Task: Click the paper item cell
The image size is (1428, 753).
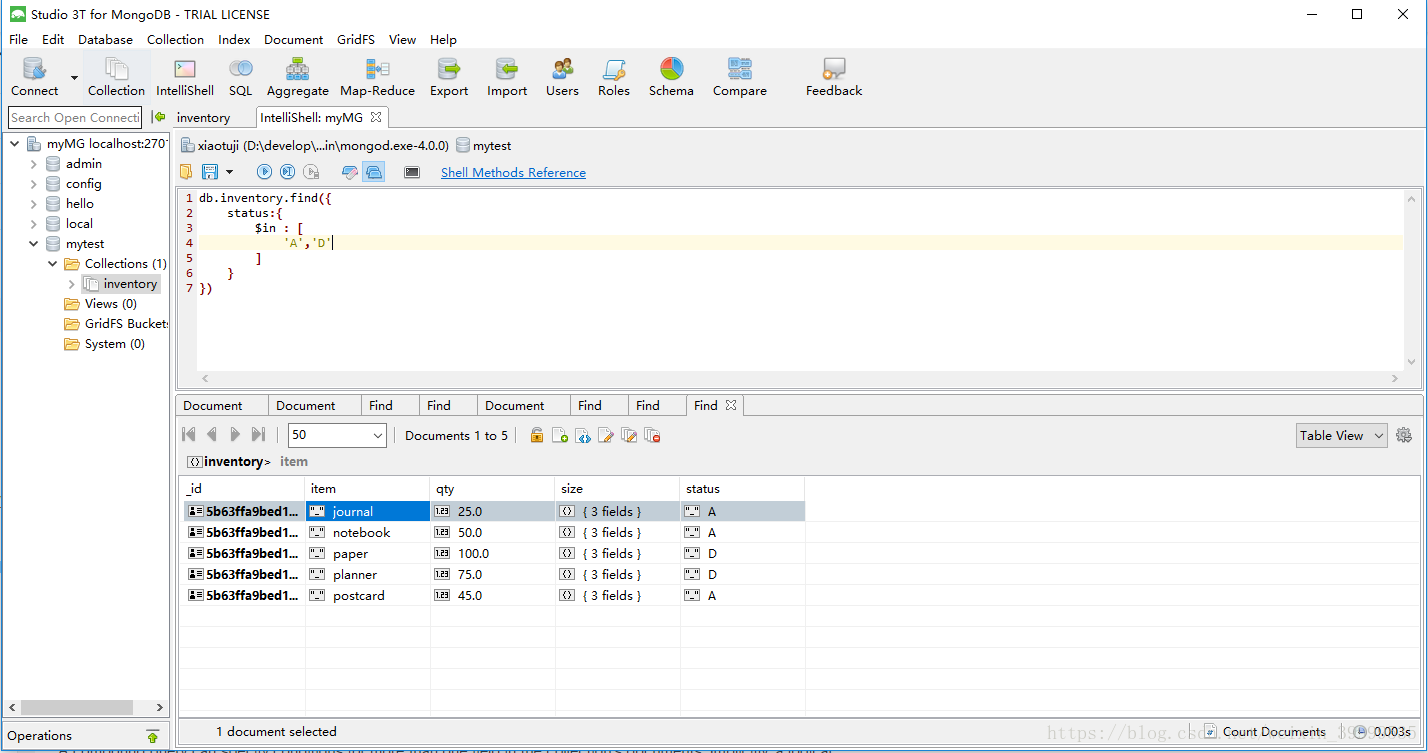Action: tap(367, 554)
